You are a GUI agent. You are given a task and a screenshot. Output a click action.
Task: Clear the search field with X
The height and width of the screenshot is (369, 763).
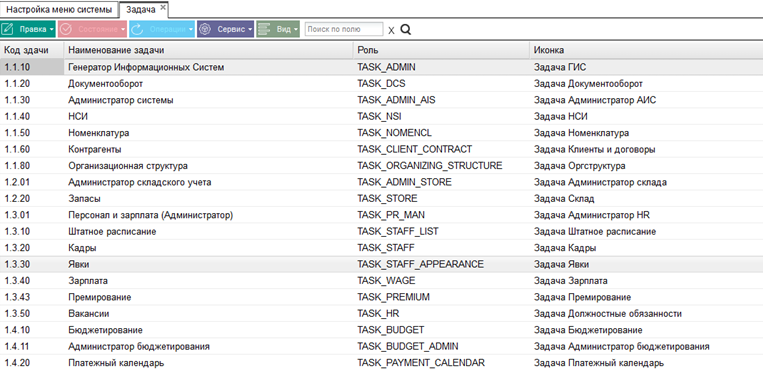(x=391, y=30)
